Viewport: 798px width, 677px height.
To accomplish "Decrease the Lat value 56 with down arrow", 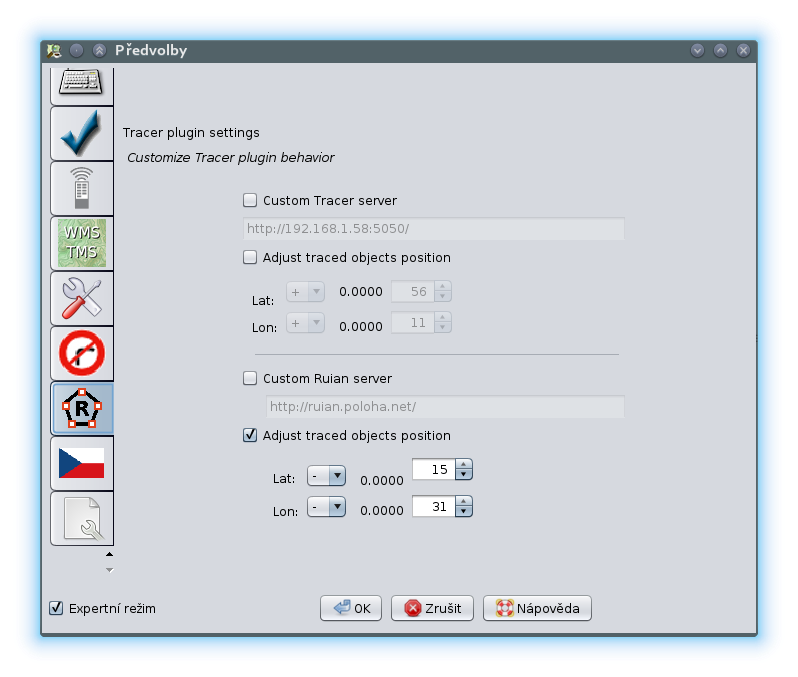I will coord(443,296).
